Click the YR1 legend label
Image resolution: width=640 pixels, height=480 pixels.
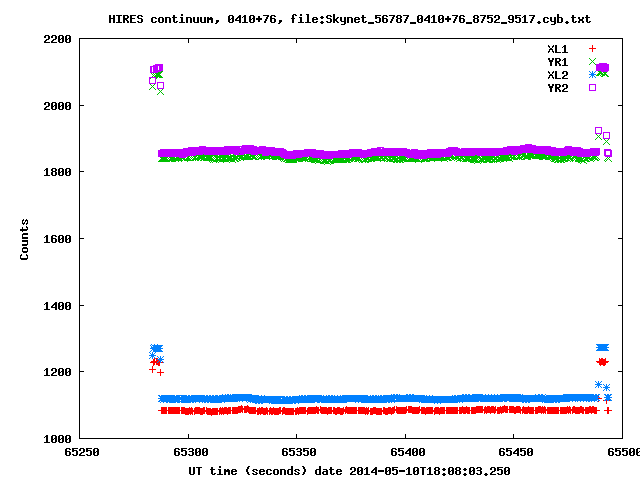[x=558, y=62]
